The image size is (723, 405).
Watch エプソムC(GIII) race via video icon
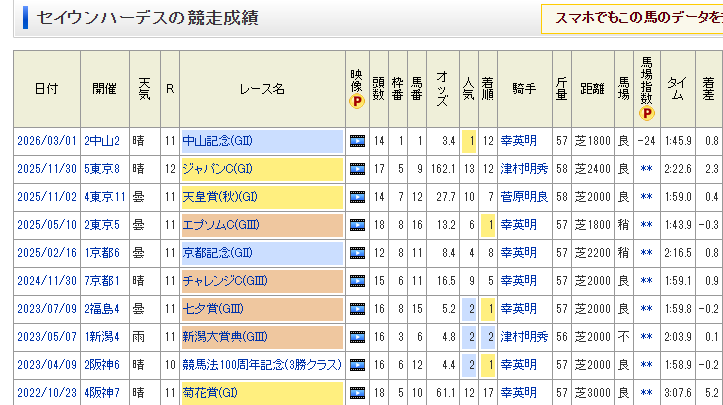[357, 226]
